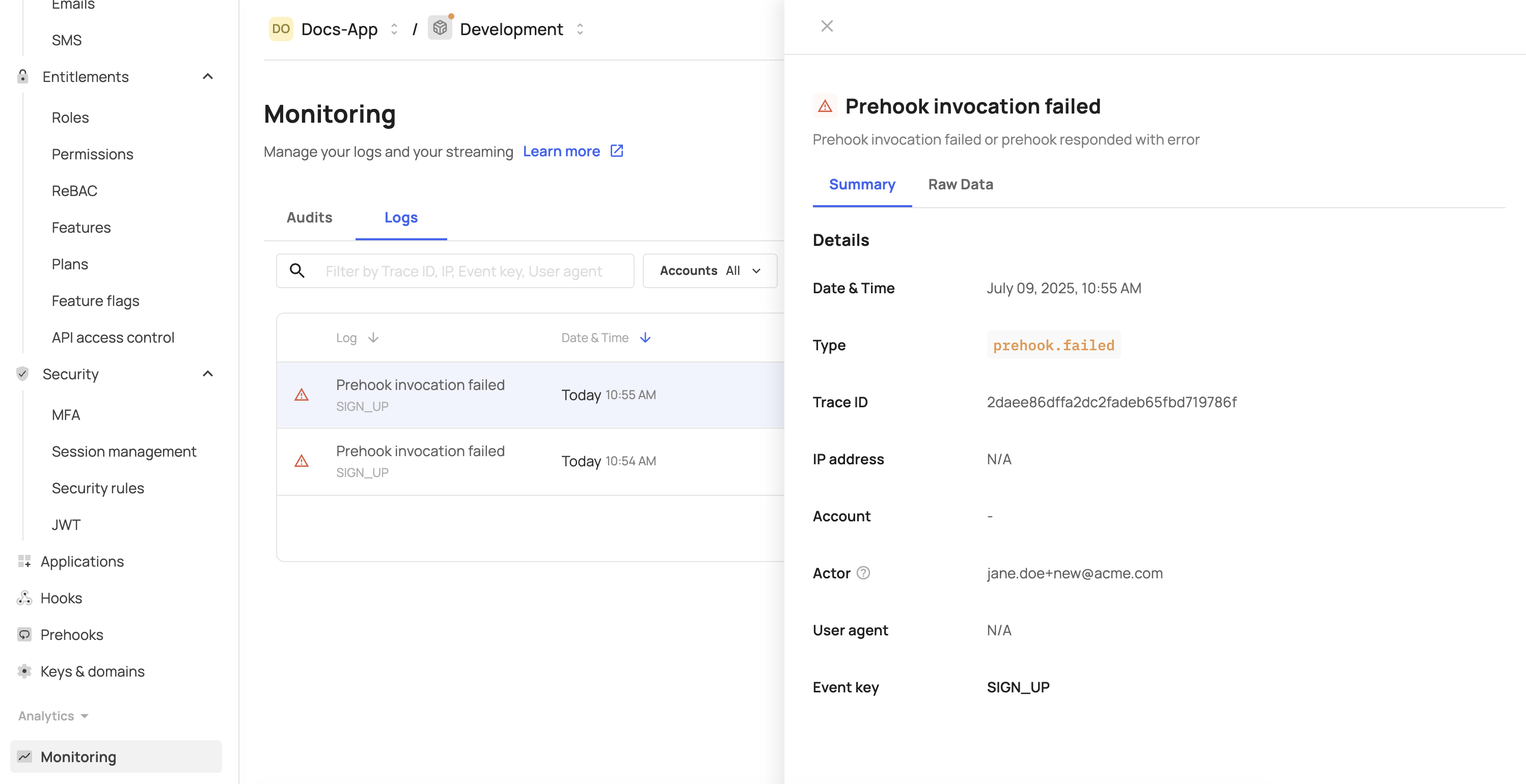Collapse the Security section
The height and width of the screenshot is (784, 1526).
point(207,374)
